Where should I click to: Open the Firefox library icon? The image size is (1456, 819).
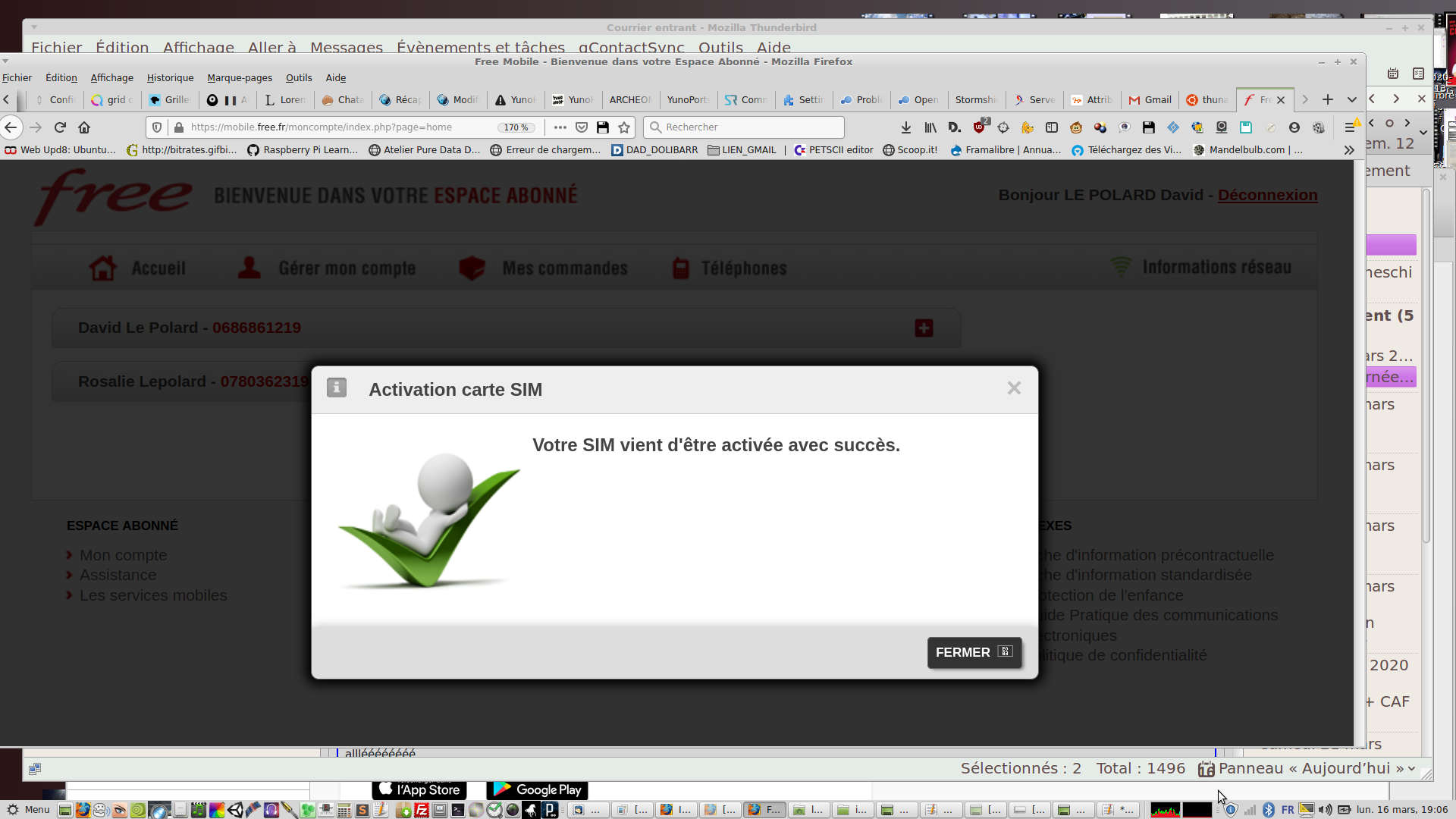[x=930, y=127]
